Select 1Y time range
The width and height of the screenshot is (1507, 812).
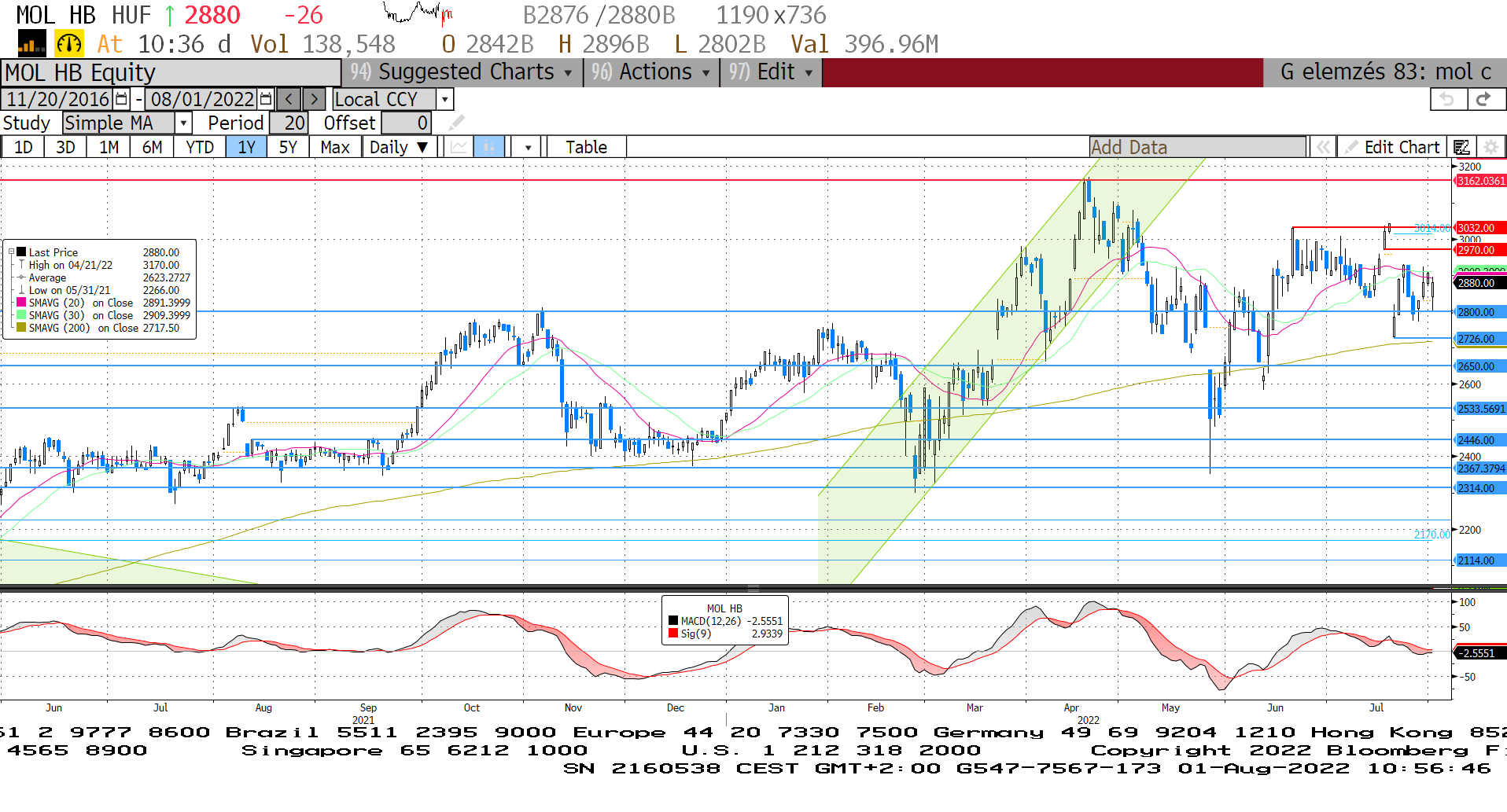[246, 147]
